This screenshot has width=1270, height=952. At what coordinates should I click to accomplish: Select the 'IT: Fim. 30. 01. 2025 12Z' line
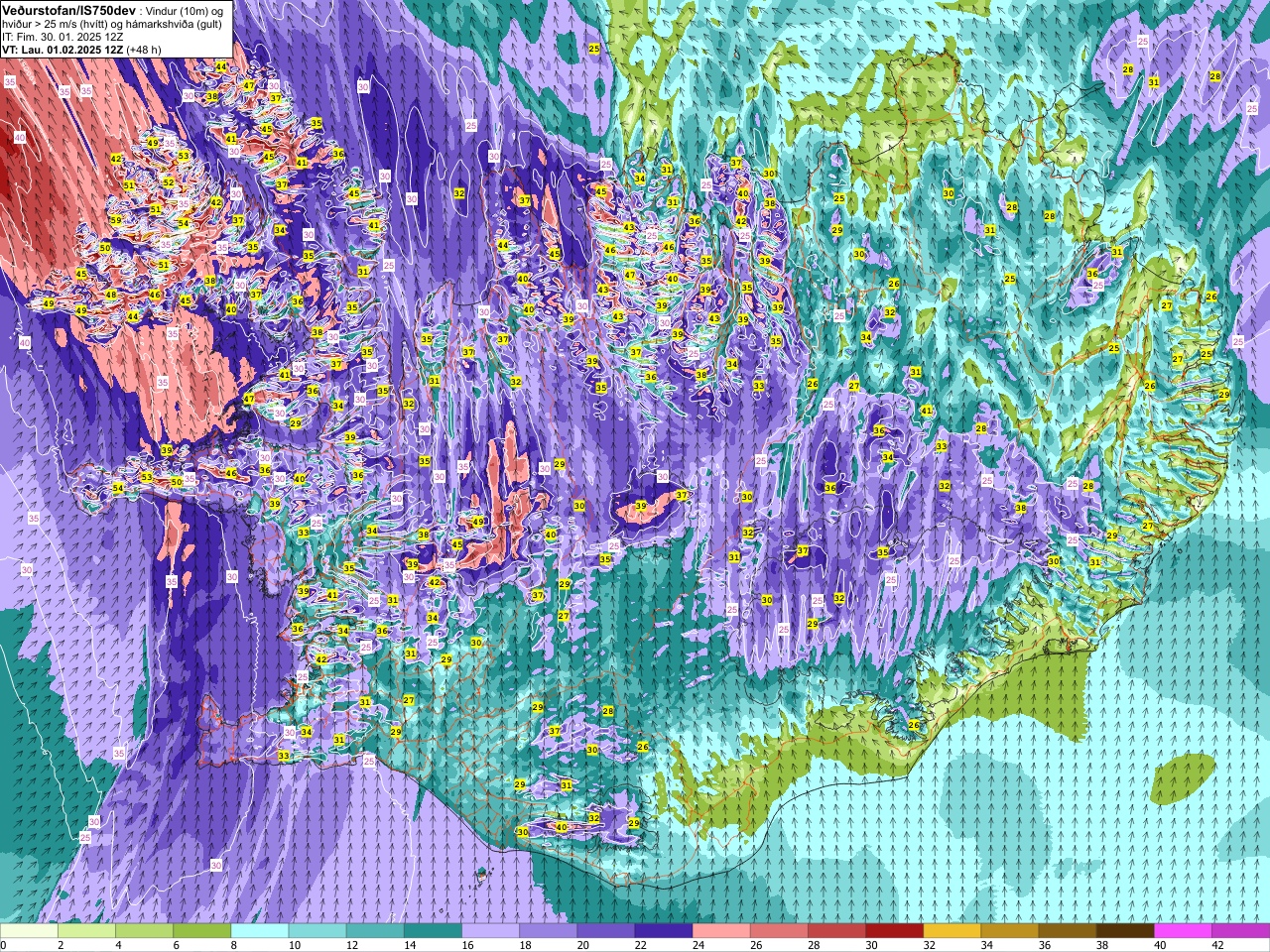(63, 36)
